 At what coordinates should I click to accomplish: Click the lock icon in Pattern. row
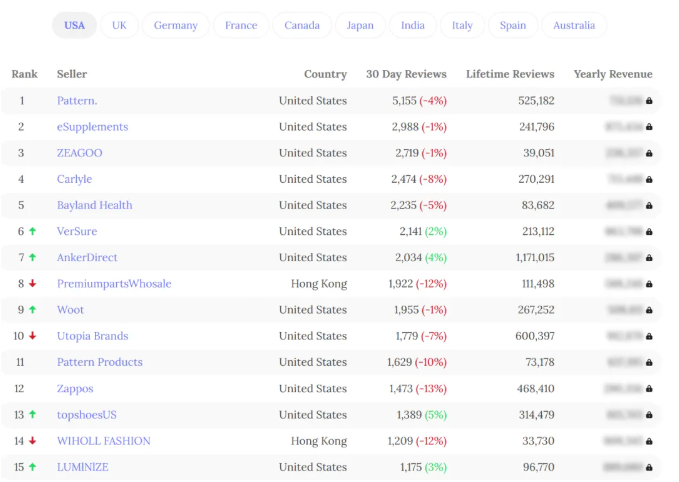coord(649,100)
